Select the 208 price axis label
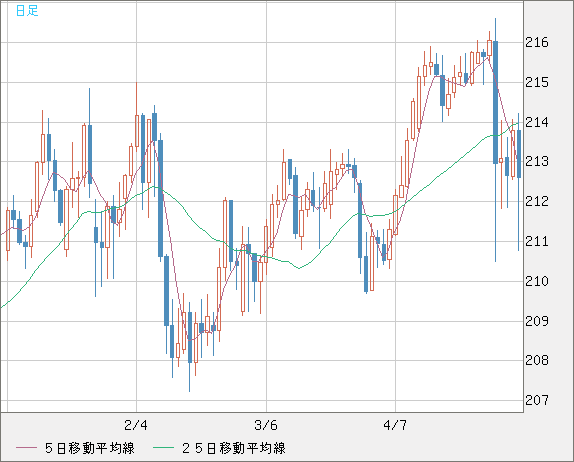574x462 pixels. (x=537, y=360)
